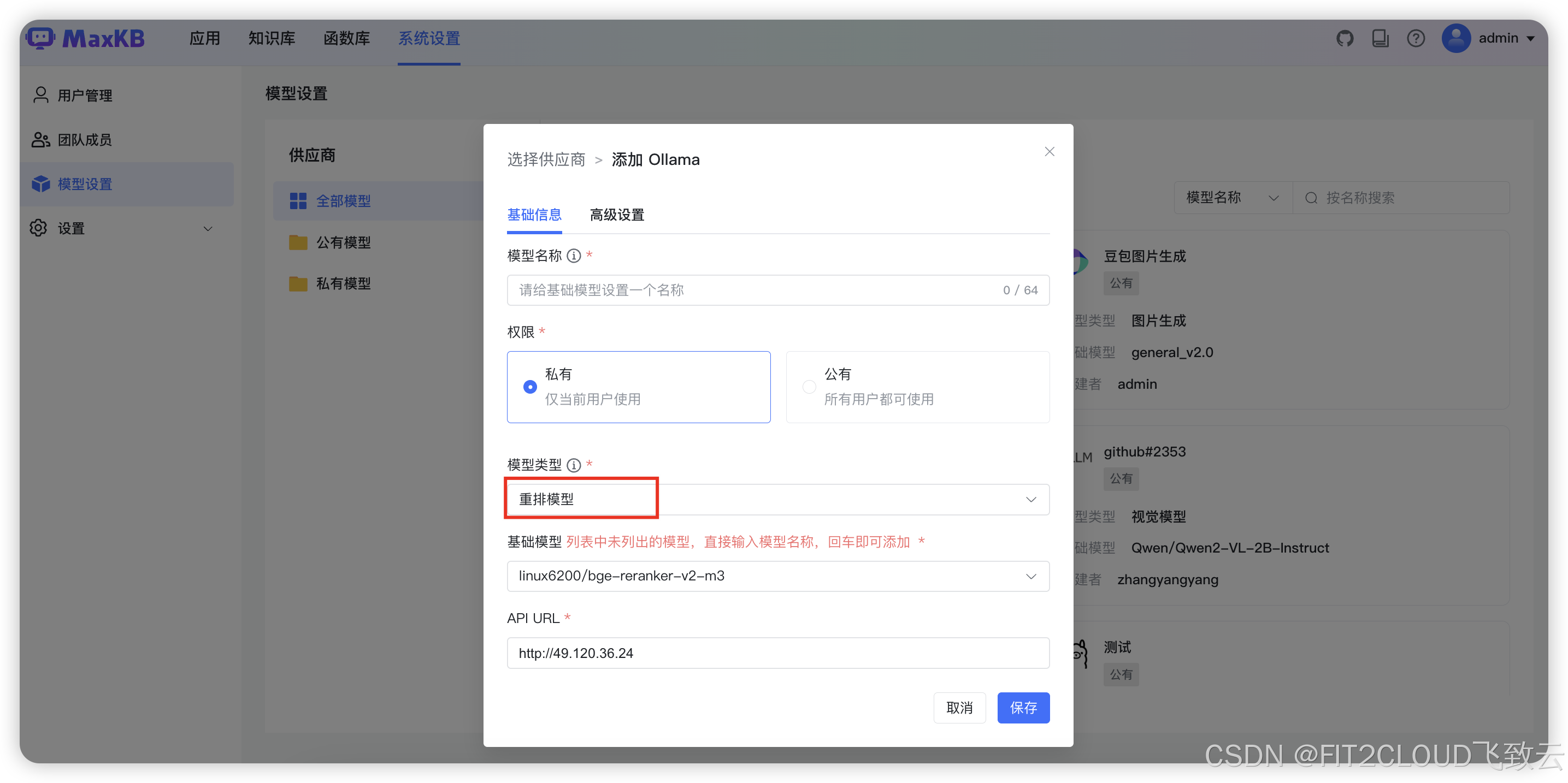Click the info icon beside 模型类型
This screenshot has width=1568, height=783.
tap(574, 465)
